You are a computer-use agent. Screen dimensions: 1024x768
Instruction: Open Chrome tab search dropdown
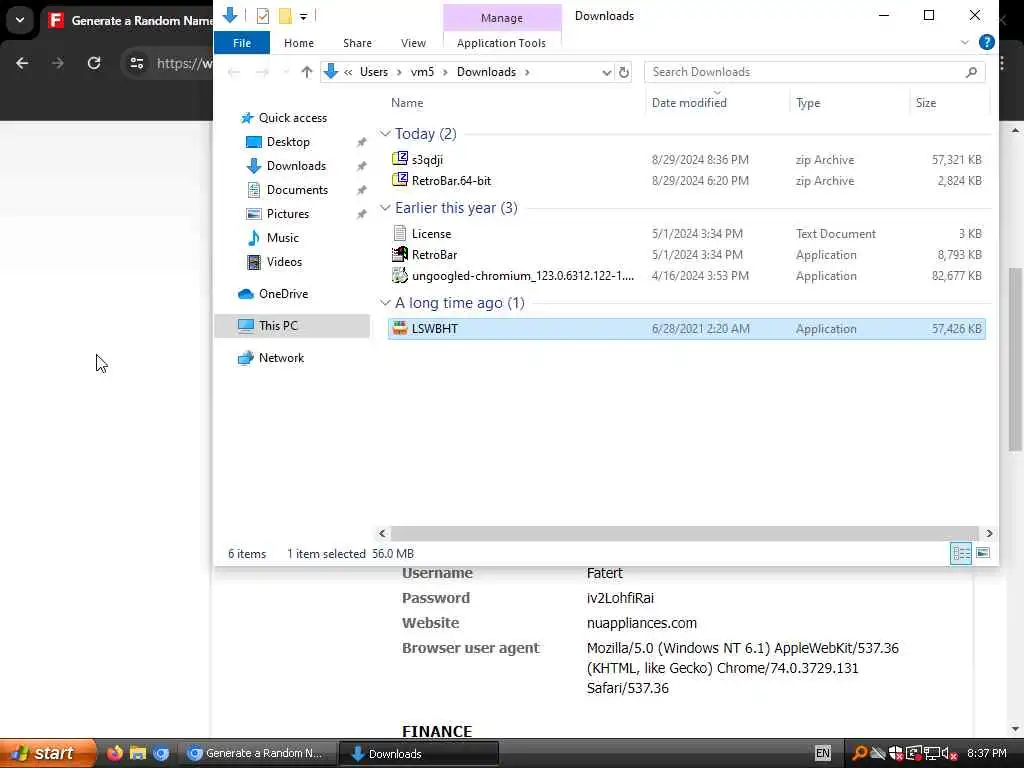click(20, 20)
